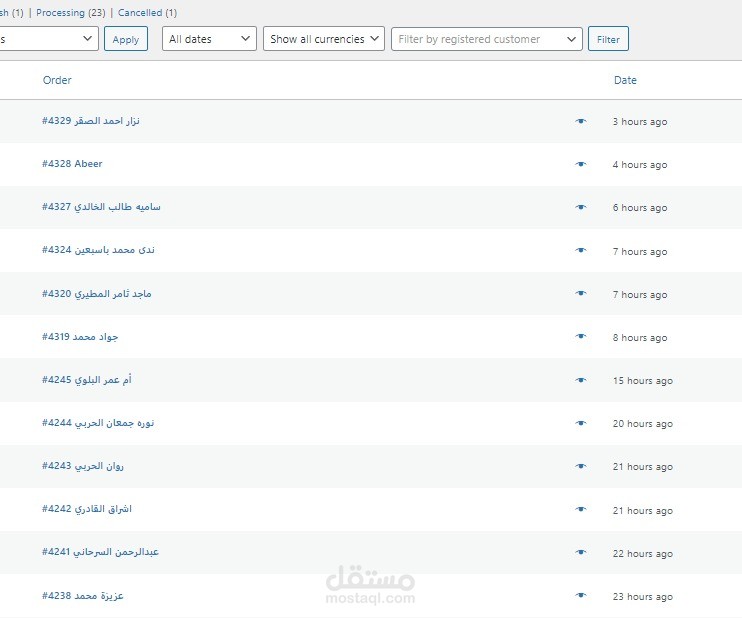Click the "15 hours ago" date

[643, 380]
